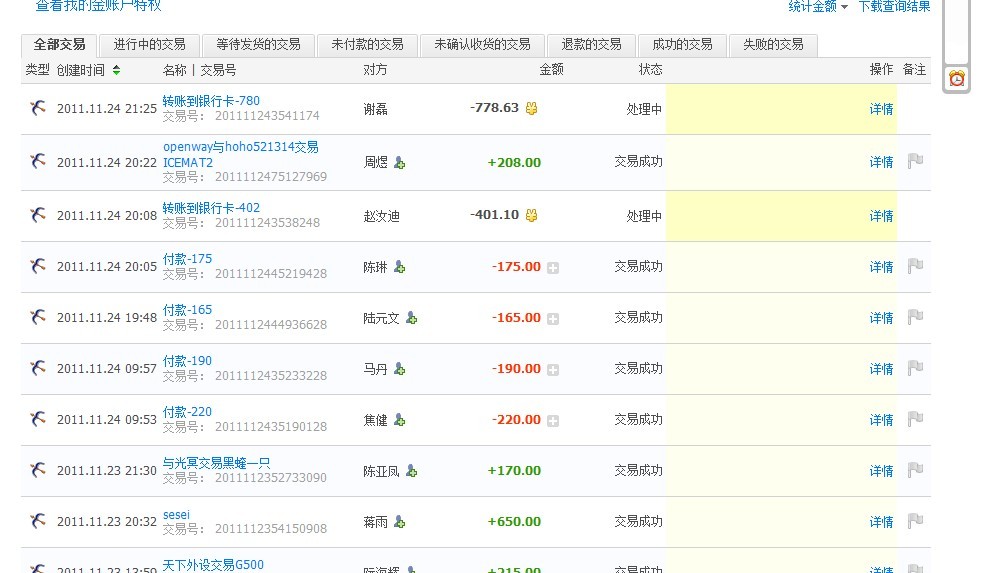Open 详情 for the -165.00 payment

pos(881,318)
